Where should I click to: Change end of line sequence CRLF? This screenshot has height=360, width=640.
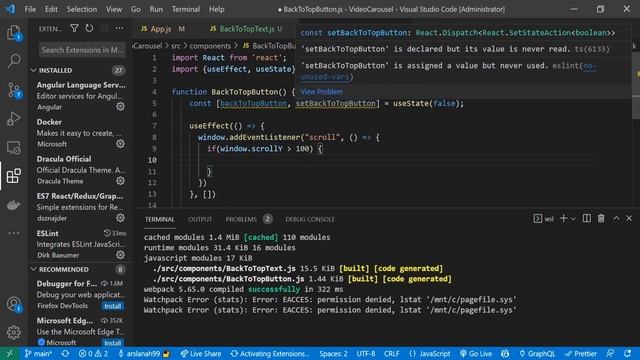391,353
